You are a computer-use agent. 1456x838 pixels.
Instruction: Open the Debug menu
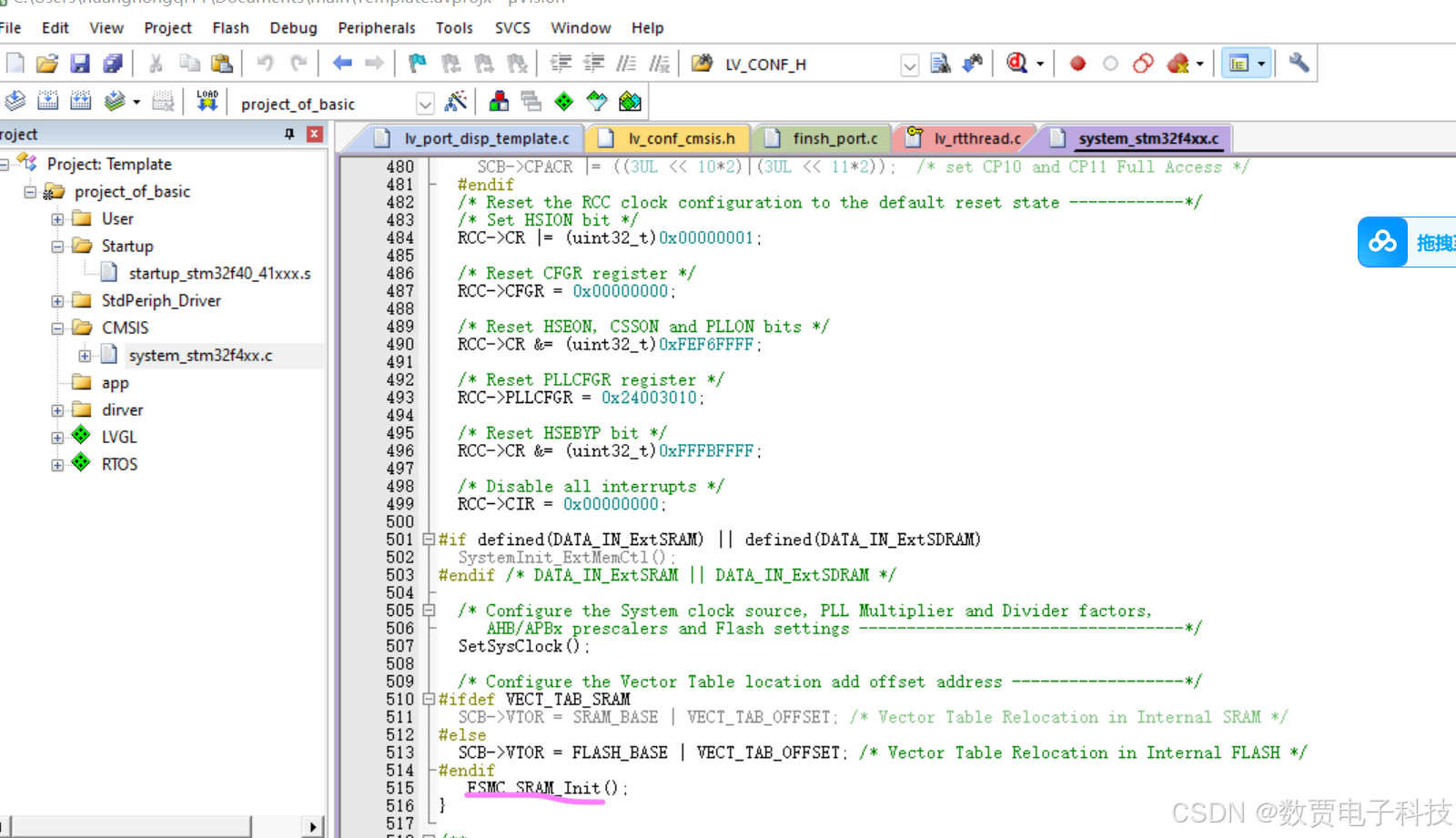click(293, 27)
